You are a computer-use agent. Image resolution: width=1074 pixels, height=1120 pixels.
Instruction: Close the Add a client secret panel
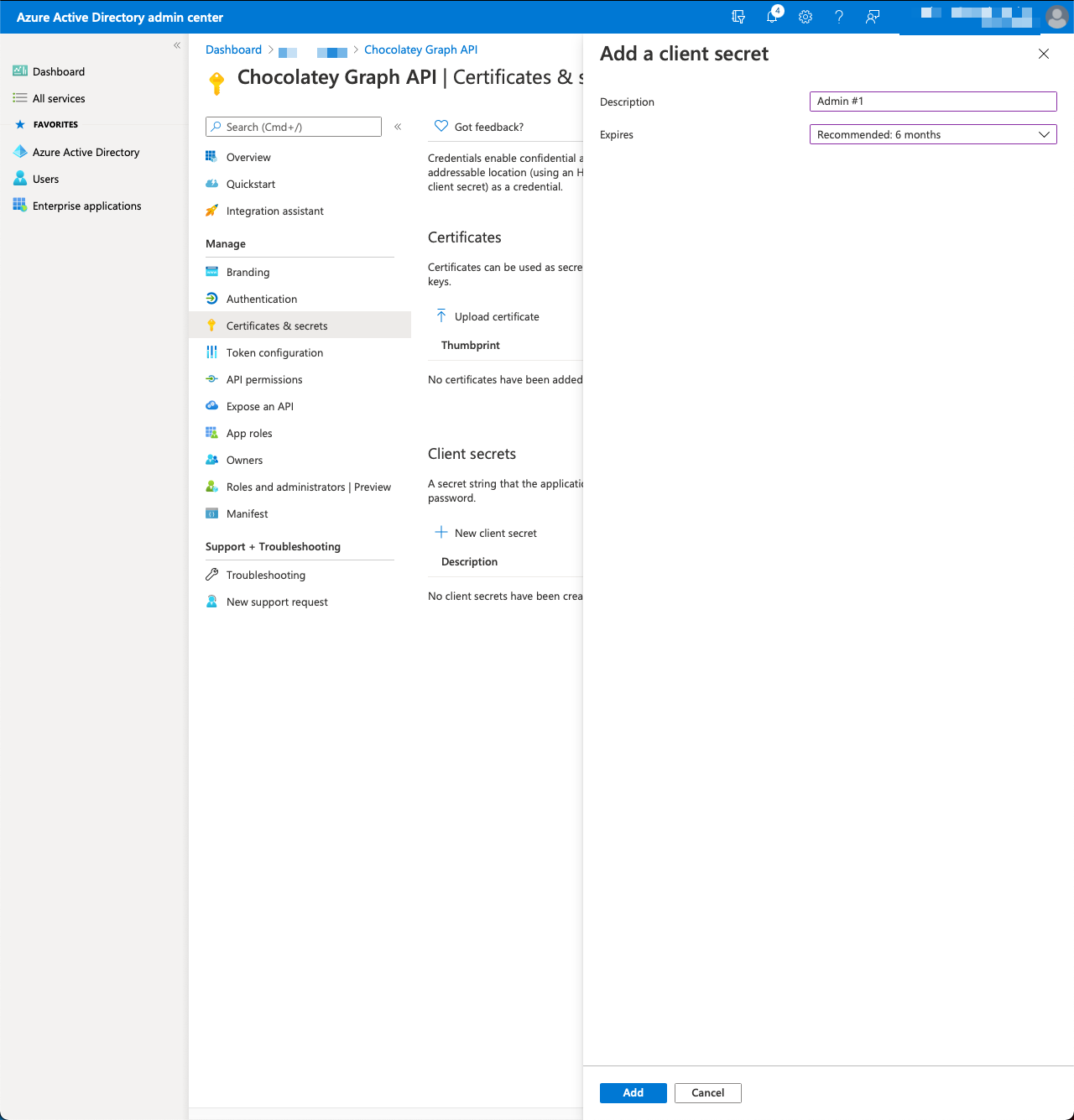click(x=1044, y=54)
